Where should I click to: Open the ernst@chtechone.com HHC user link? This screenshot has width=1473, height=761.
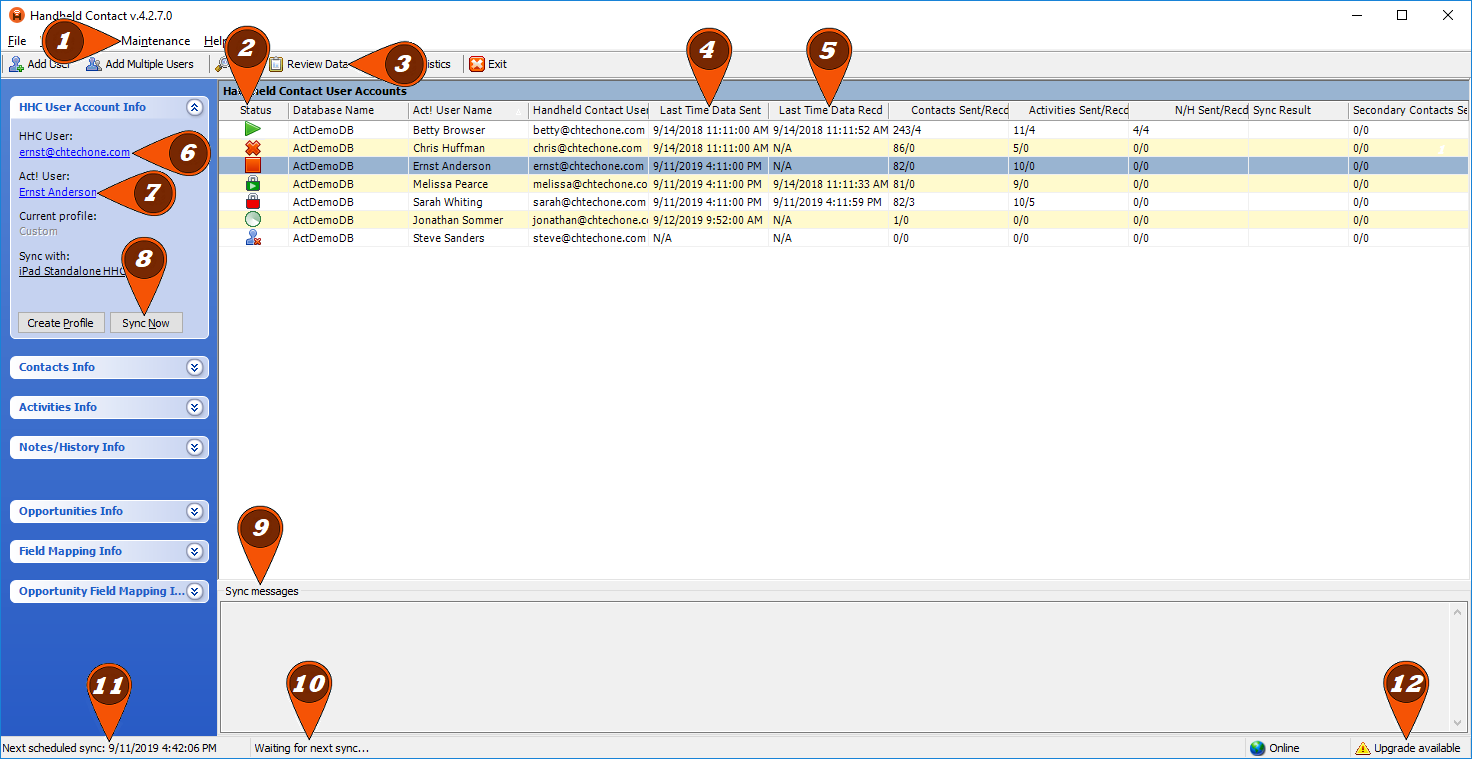(74, 152)
